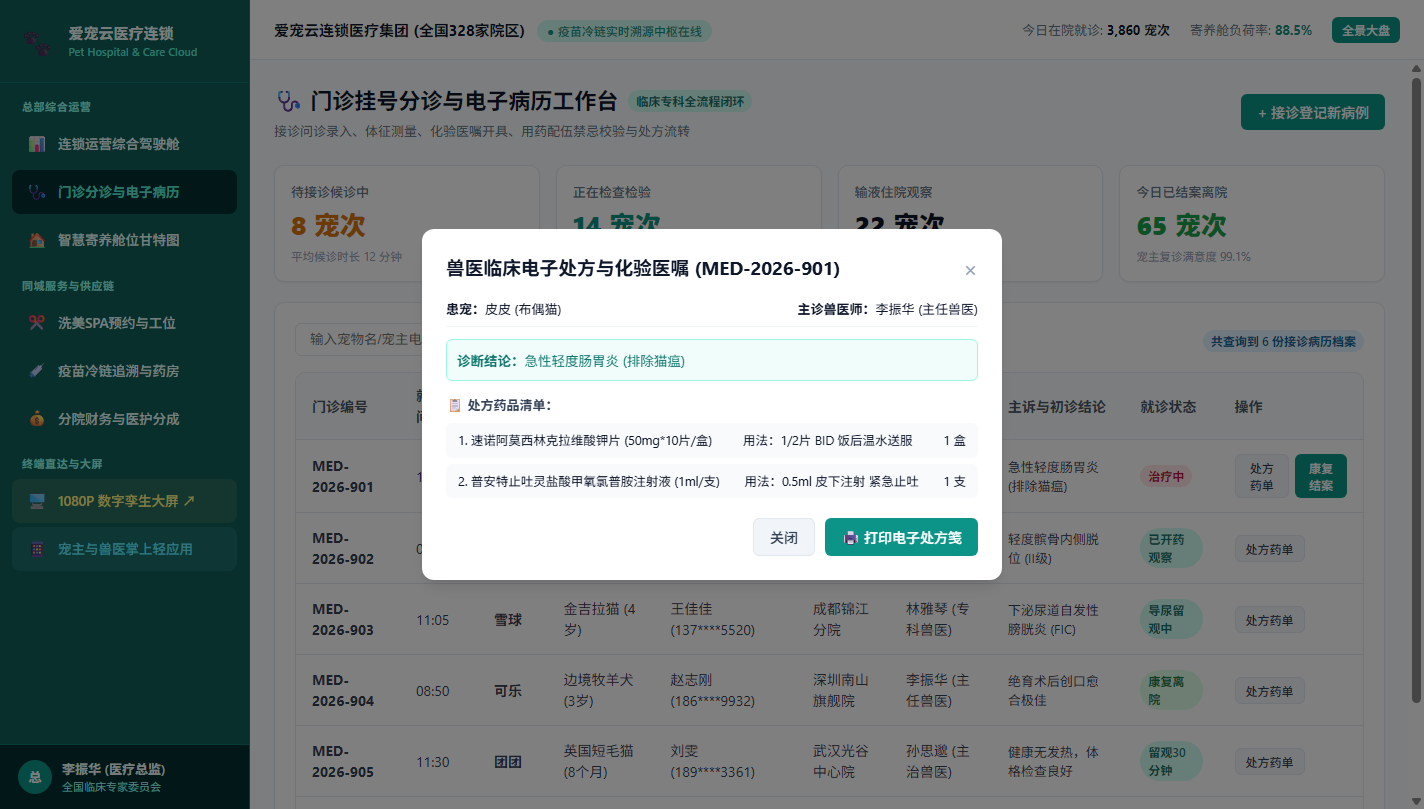Screen dimensions: 1424x809
Task: Open the 1080P 数字孪生大屏 link
Action: (x=124, y=501)
